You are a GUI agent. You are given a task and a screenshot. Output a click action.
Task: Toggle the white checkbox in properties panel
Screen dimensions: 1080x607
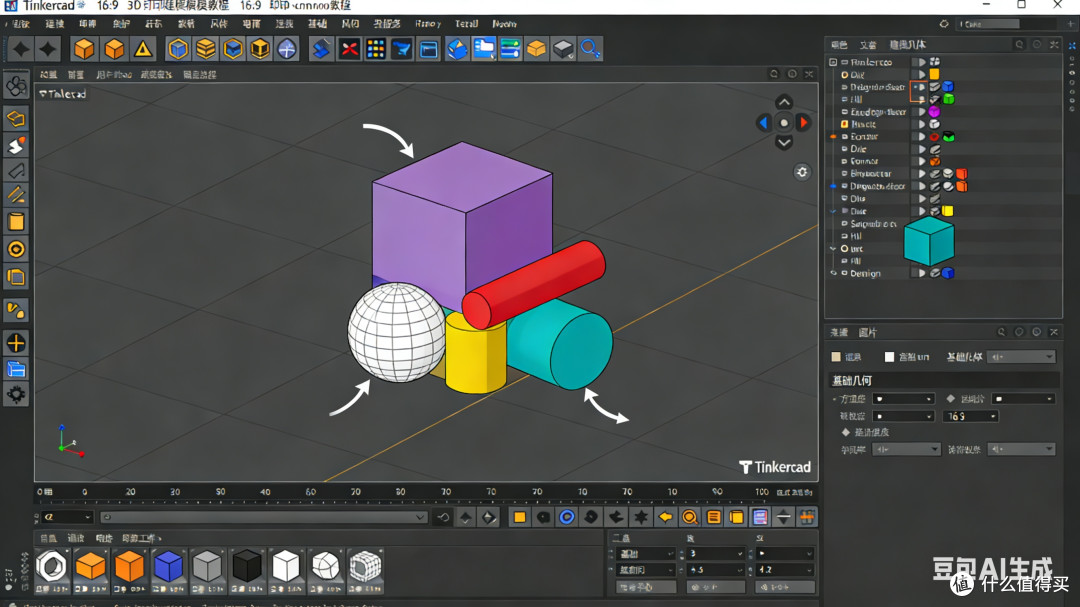click(x=889, y=357)
